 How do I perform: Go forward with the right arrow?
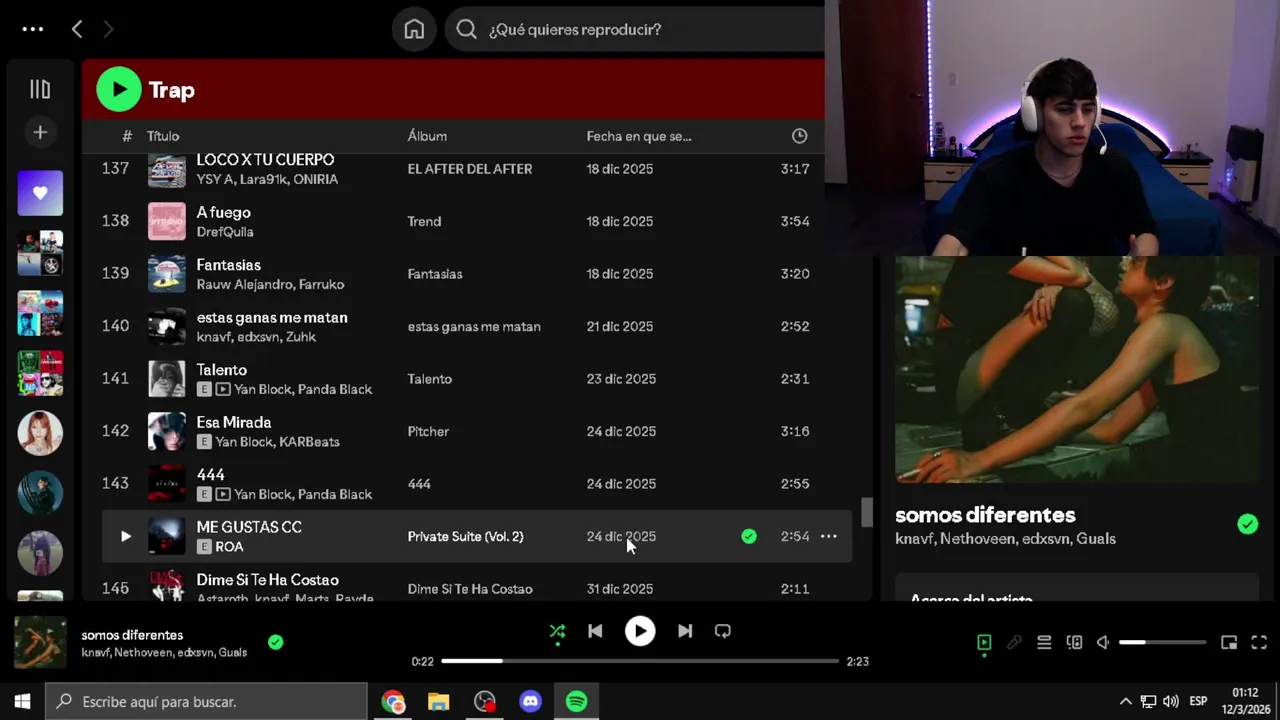pyautogui.click(x=108, y=29)
